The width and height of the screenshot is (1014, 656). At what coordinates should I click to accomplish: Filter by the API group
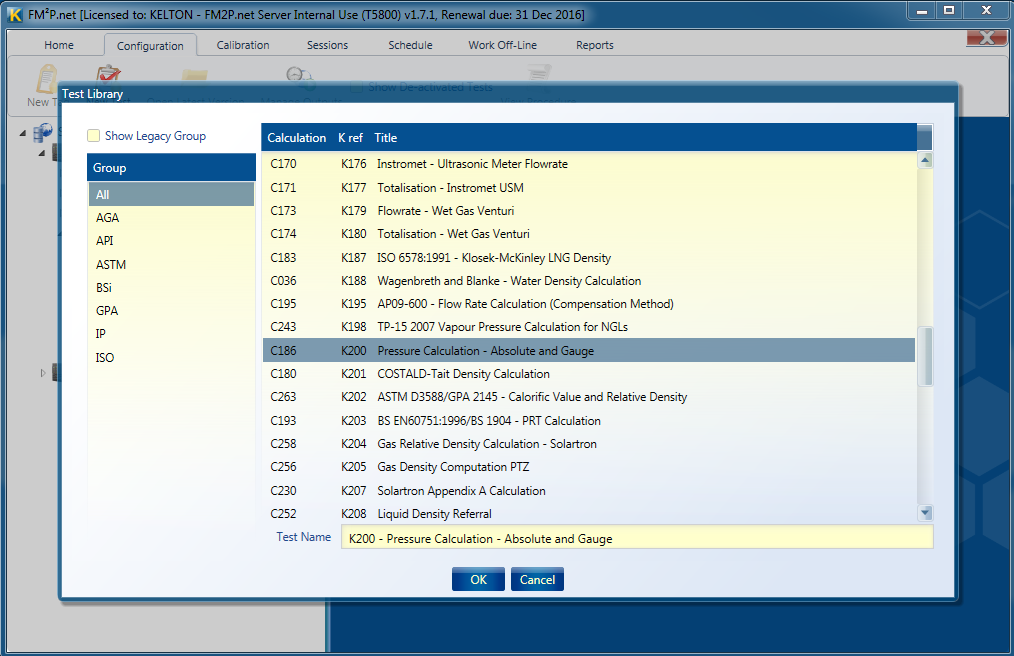tap(171, 241)
